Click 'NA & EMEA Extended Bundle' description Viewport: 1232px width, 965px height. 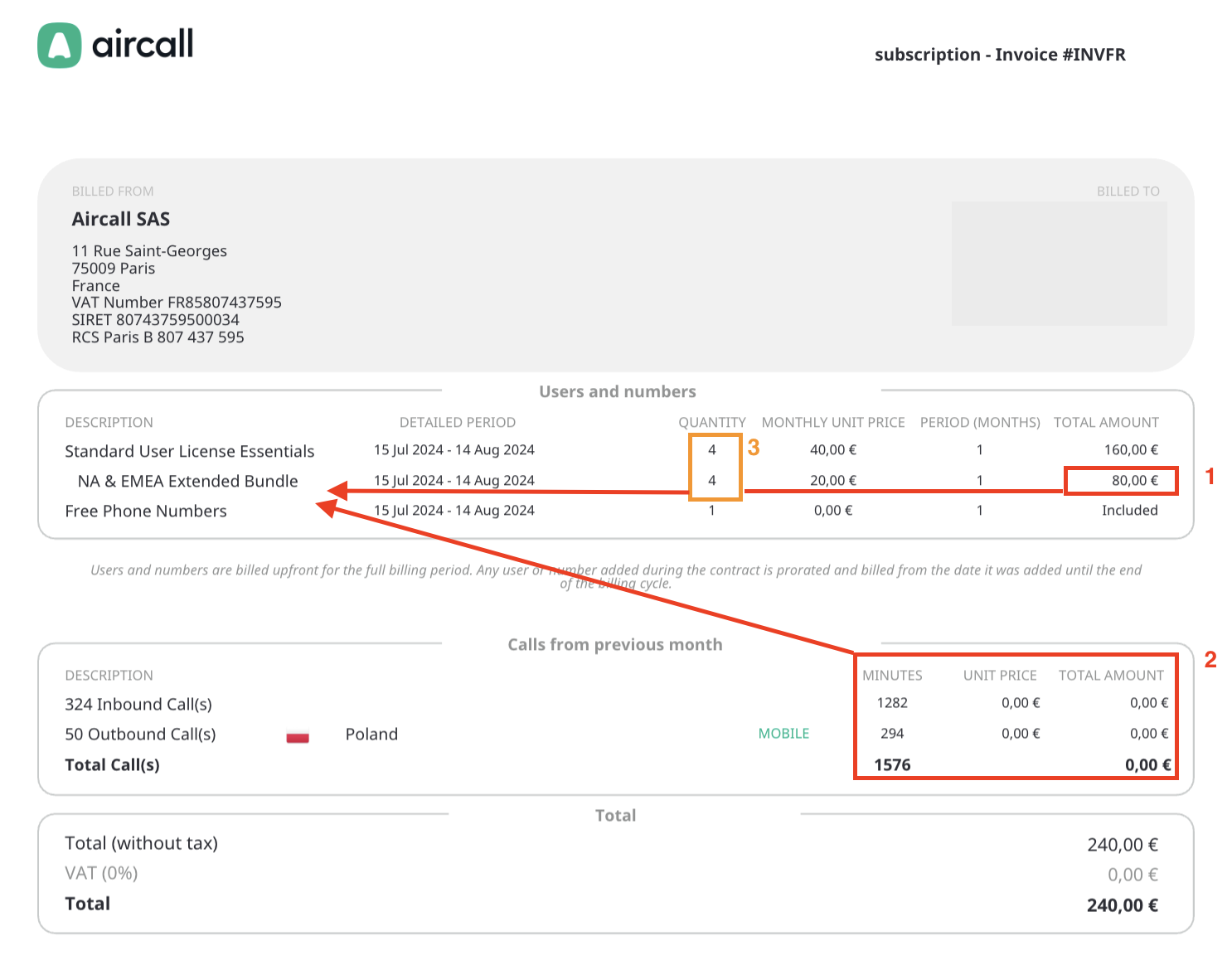(x=188, y=481)
